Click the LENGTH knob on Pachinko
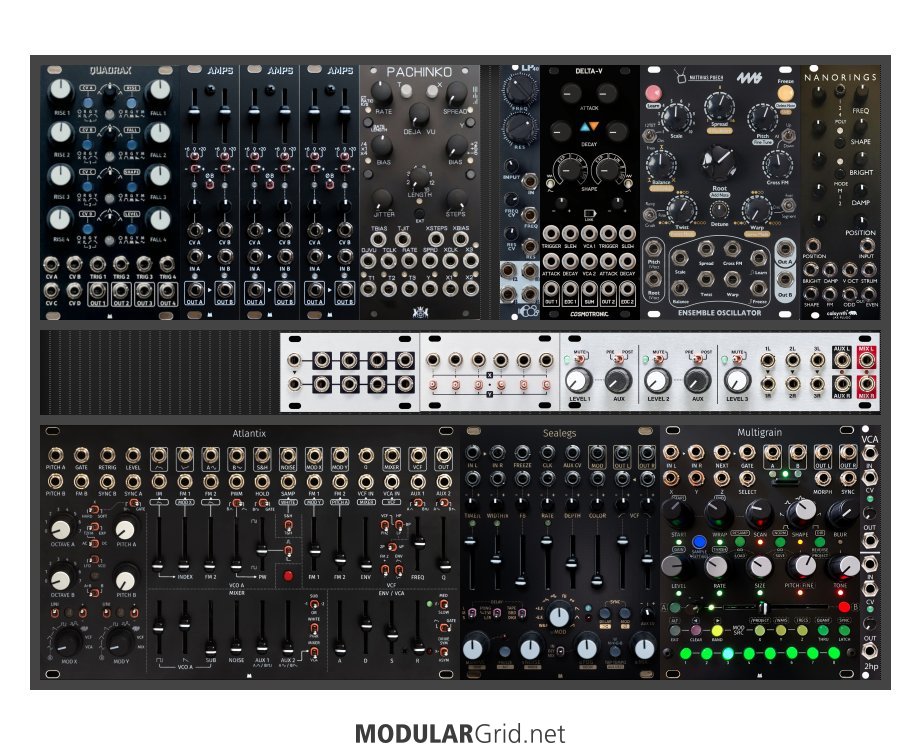921x755 pixels. [419, 176]
